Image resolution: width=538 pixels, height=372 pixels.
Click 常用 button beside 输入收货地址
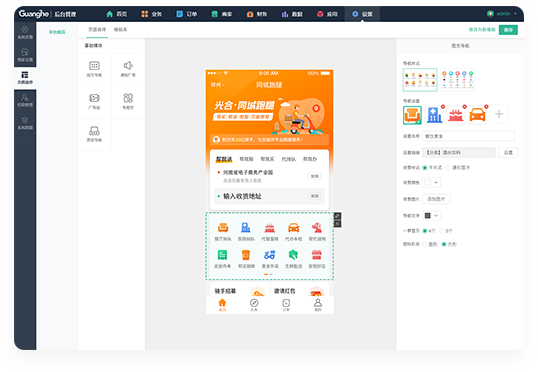pyautogui.click(x=314, y=196)
